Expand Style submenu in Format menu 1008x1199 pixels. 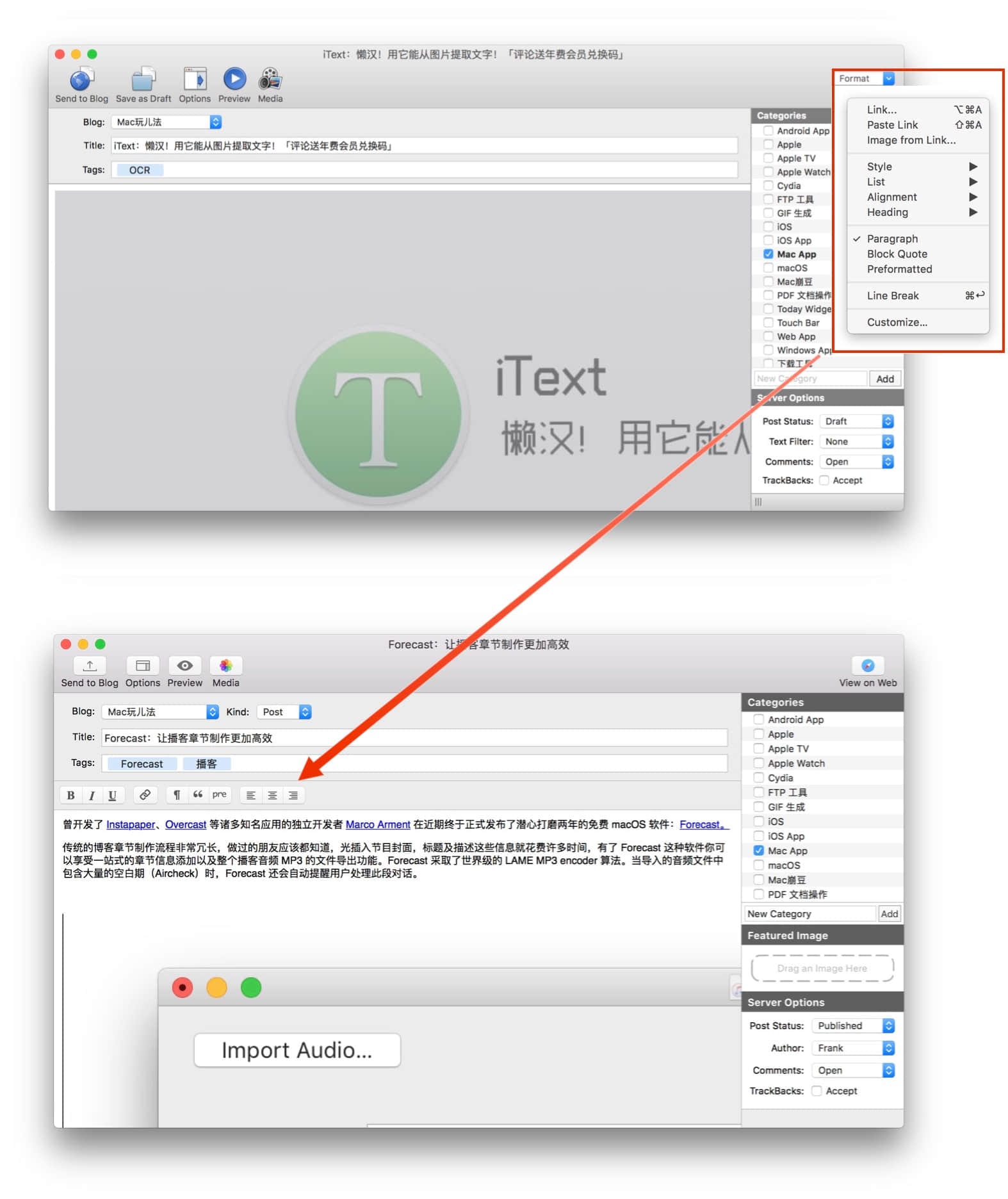coord(918,167)
